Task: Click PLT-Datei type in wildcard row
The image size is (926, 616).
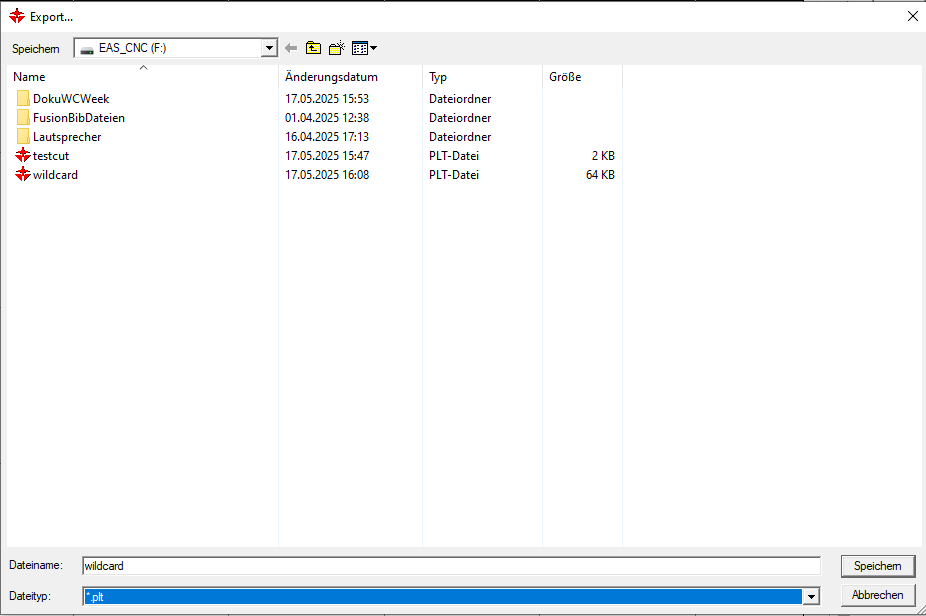Action: [x=454, y=174]
